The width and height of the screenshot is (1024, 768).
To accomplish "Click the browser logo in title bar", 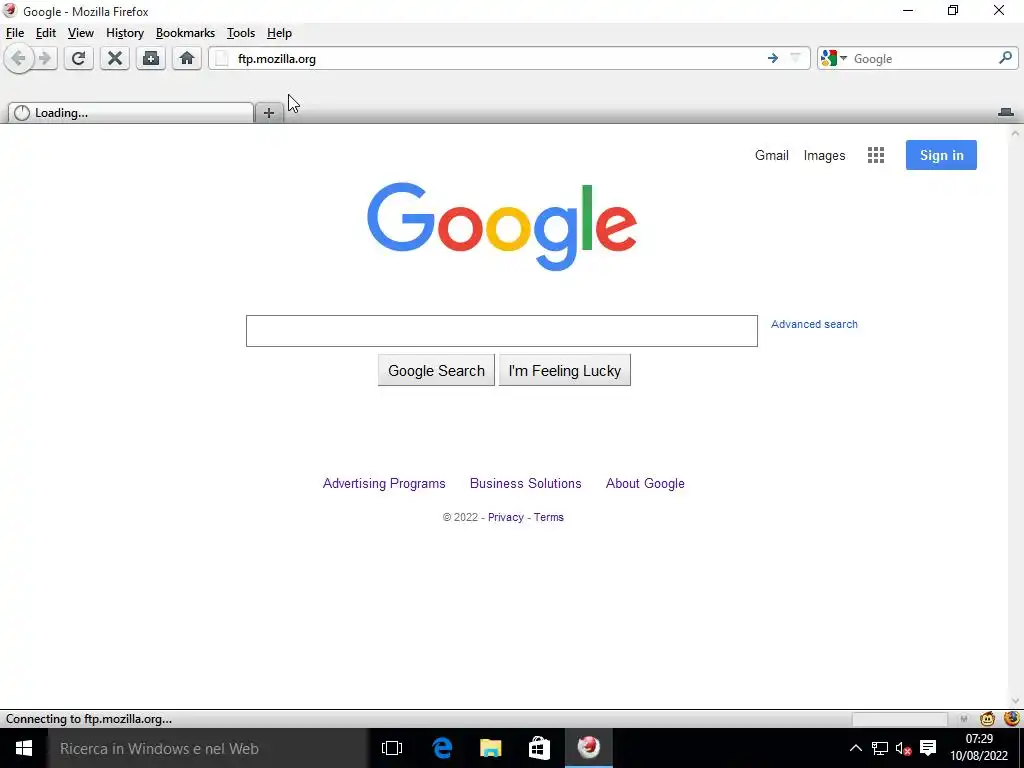I will (10, 10).
